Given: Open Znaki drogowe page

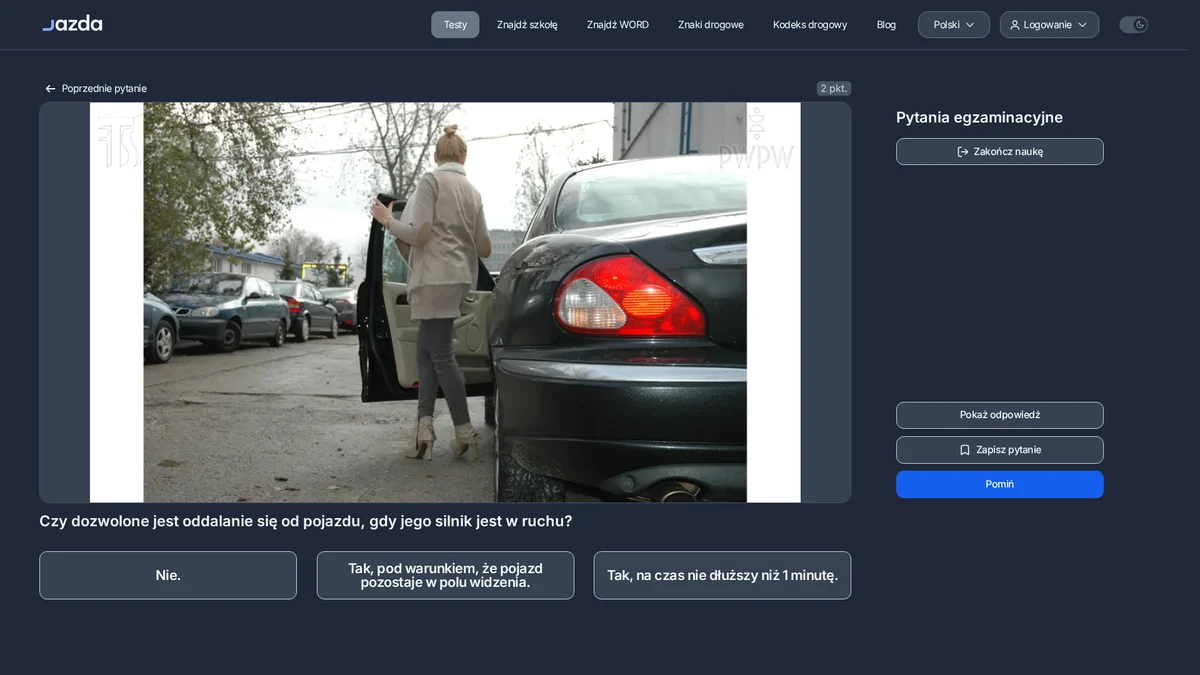Looking at the screenshot, I should (x=711, y=25).
